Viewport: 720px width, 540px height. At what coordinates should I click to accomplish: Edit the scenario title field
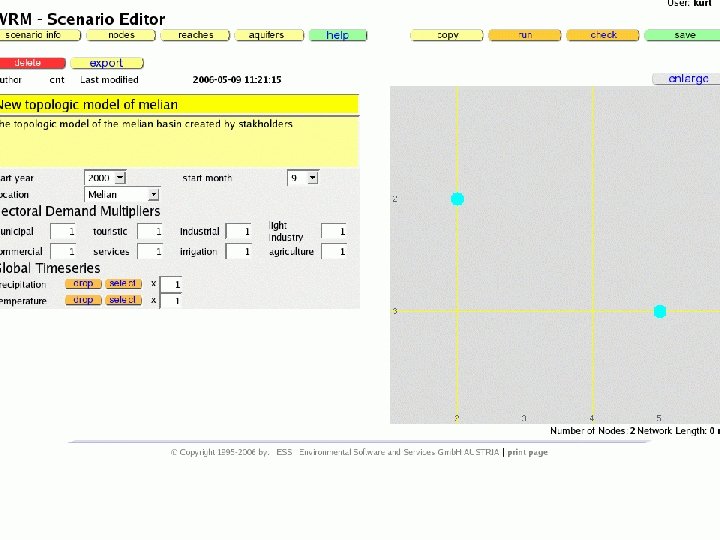[179, 105]
